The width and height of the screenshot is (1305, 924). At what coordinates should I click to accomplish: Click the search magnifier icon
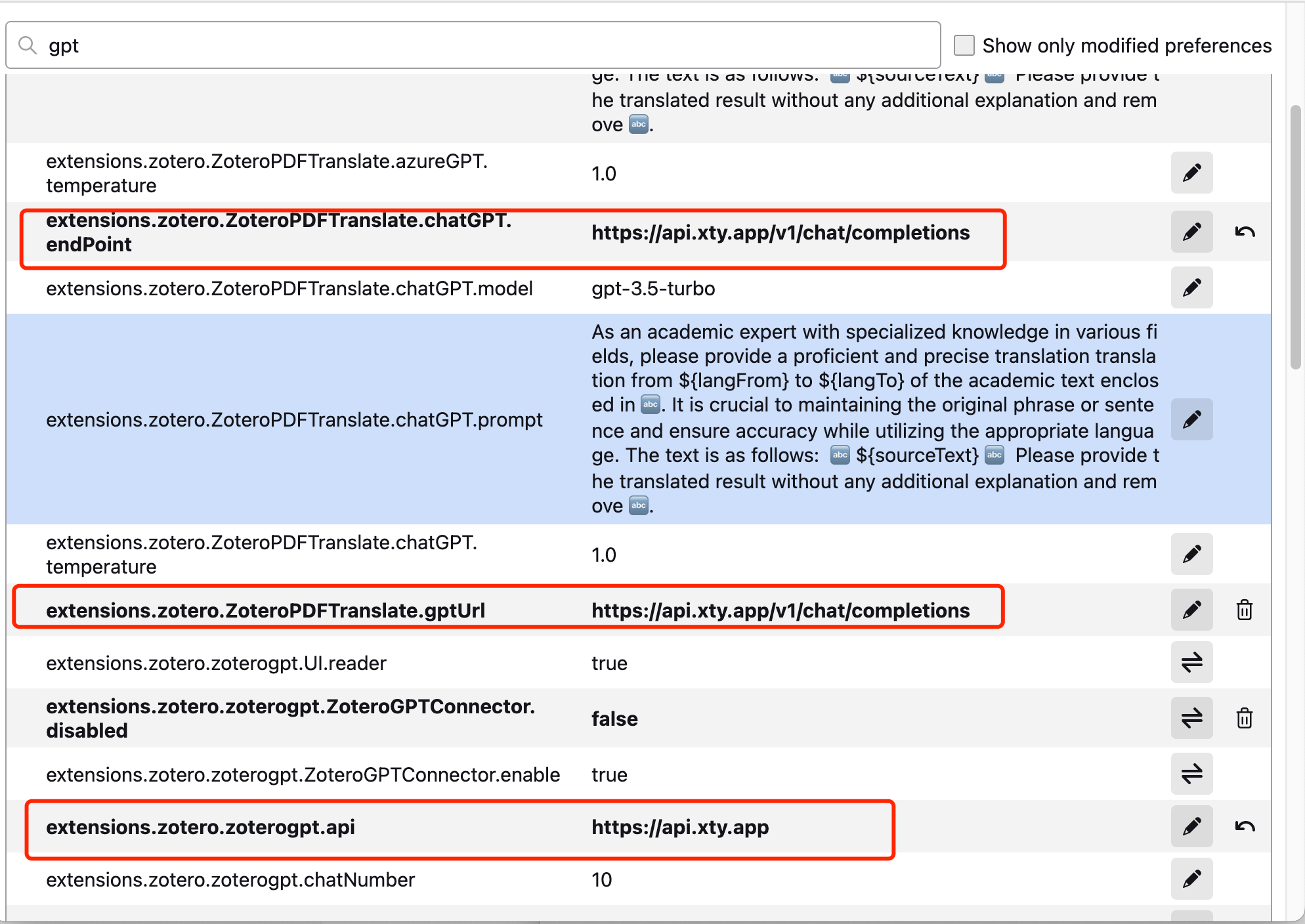coord(27,45)
